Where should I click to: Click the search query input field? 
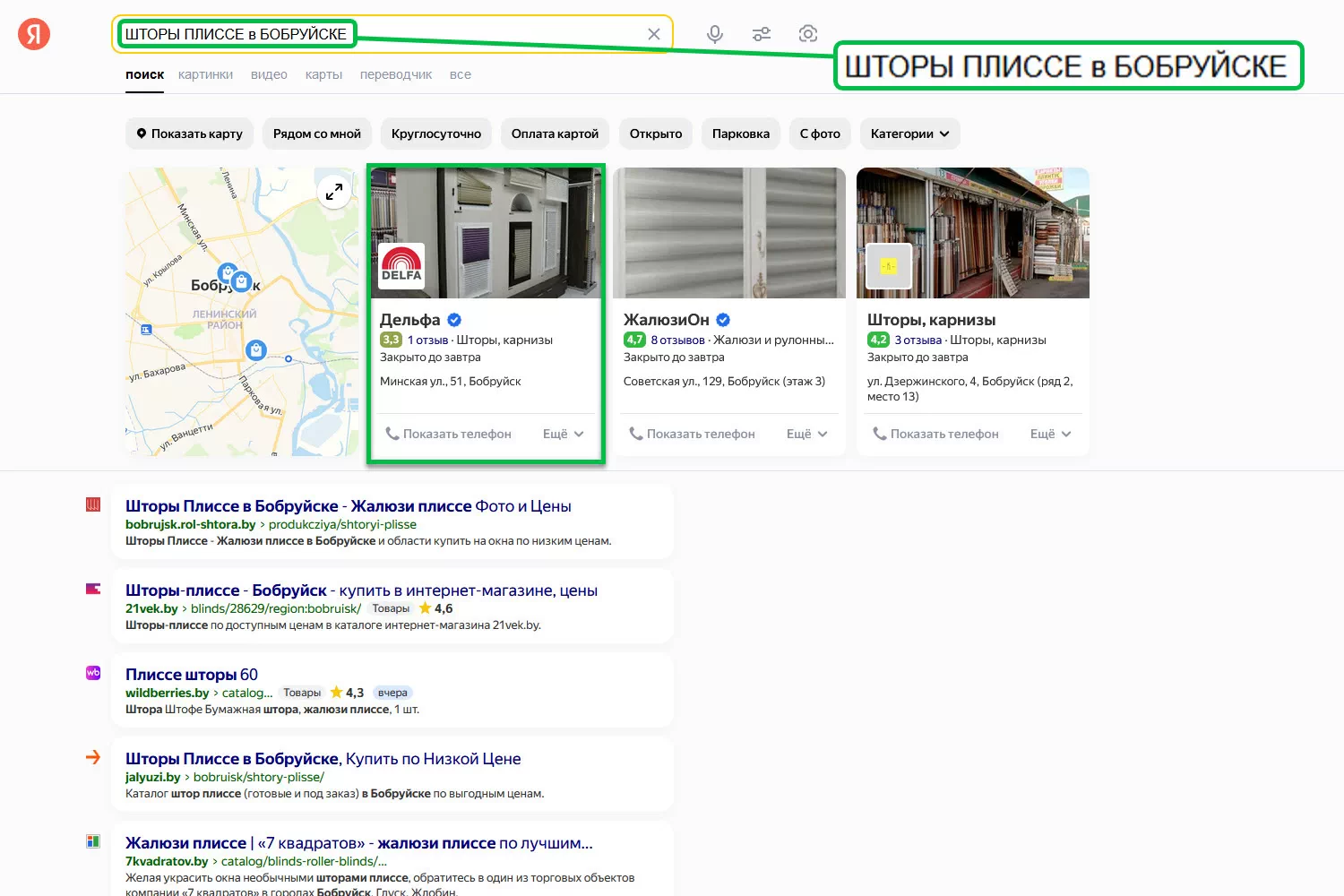[493, 34]
